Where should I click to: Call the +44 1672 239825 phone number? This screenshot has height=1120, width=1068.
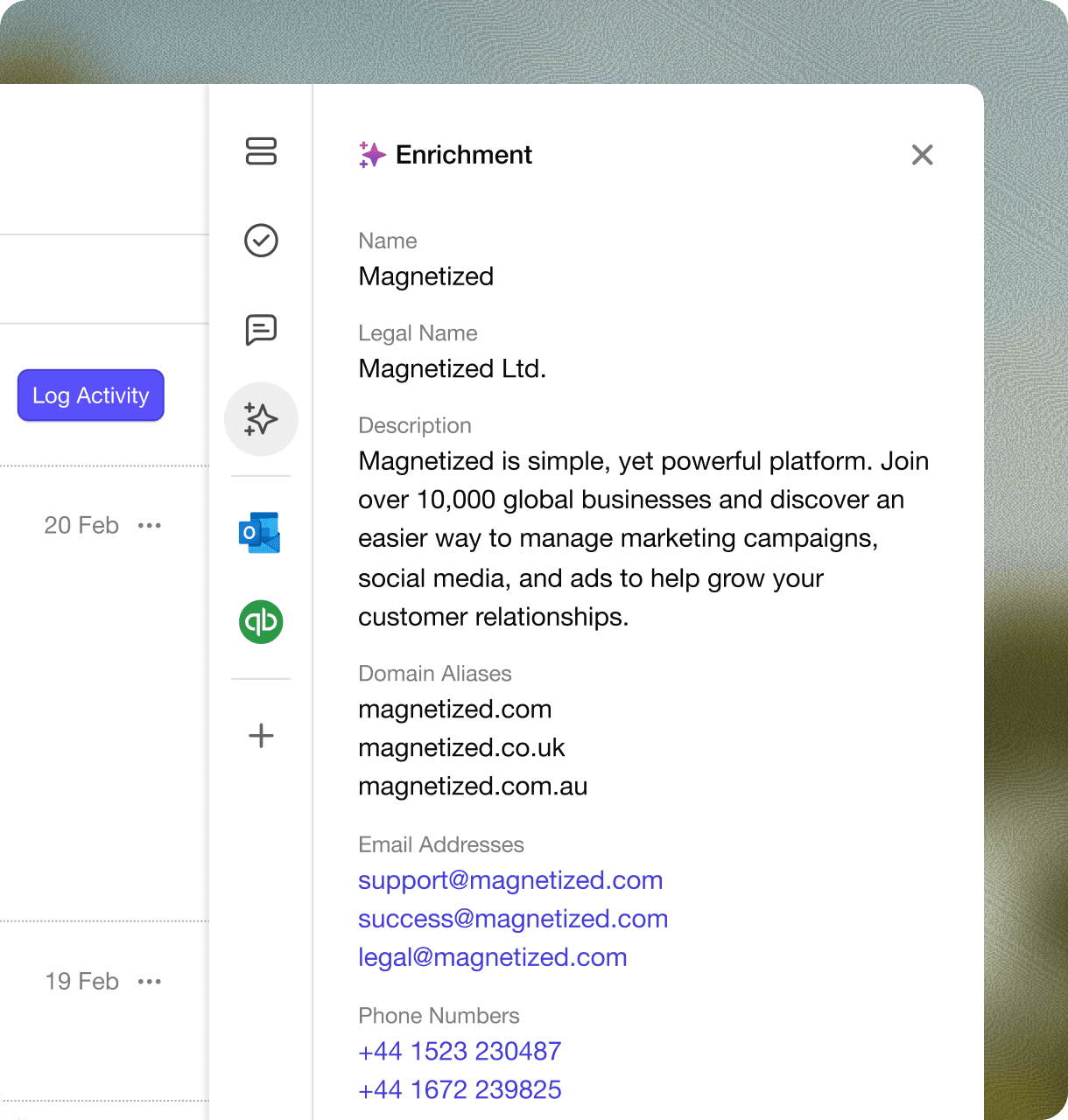459,1089
